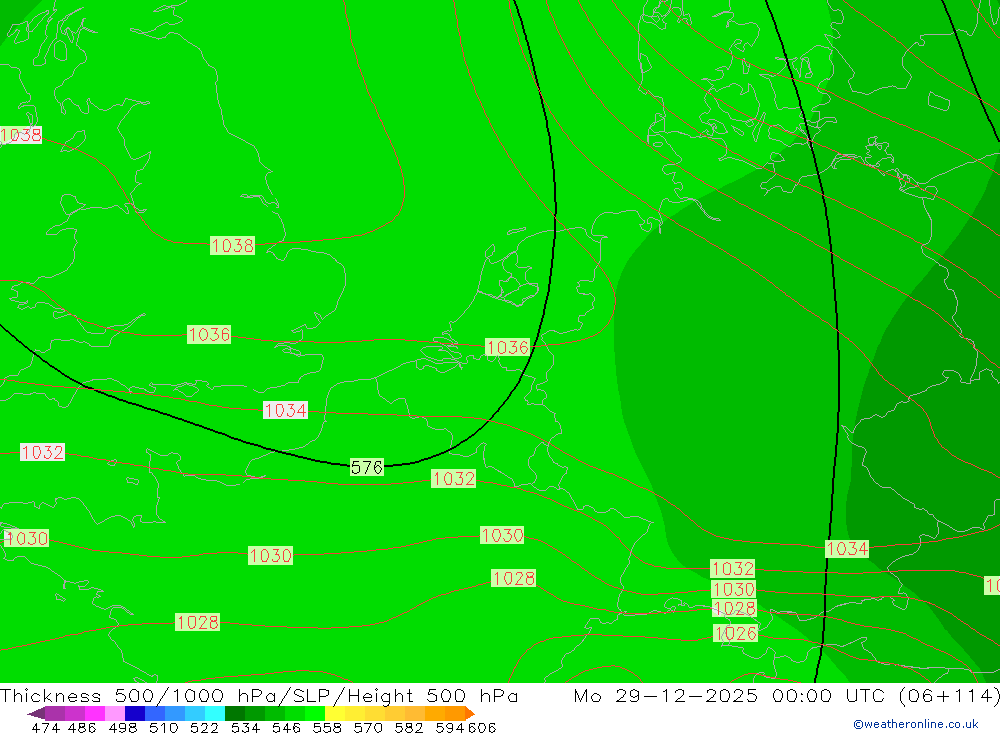
Task: Click the 576 height contour label
Action: tap(367, 468)
